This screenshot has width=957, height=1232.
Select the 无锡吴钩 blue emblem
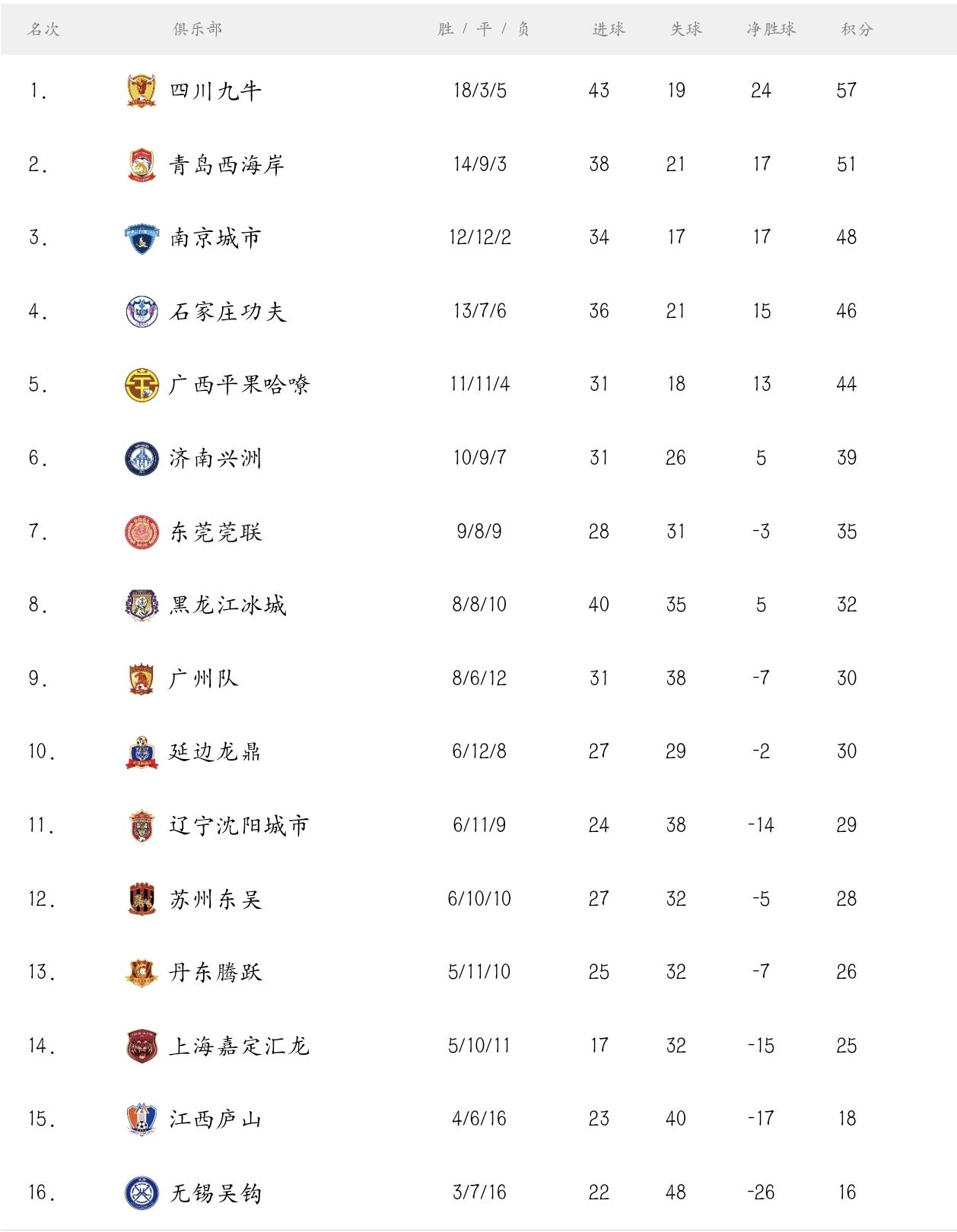[x=141, y=1192]
